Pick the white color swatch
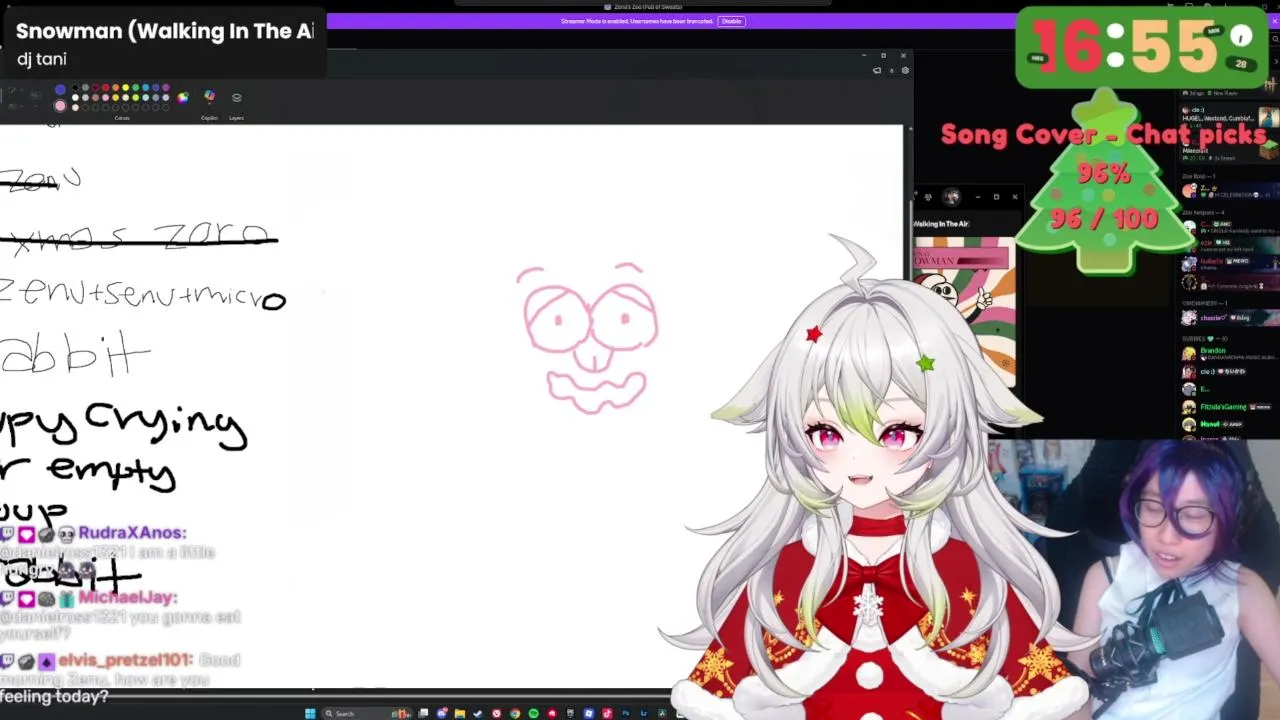Screen dimensions: 1280x720 75,98
